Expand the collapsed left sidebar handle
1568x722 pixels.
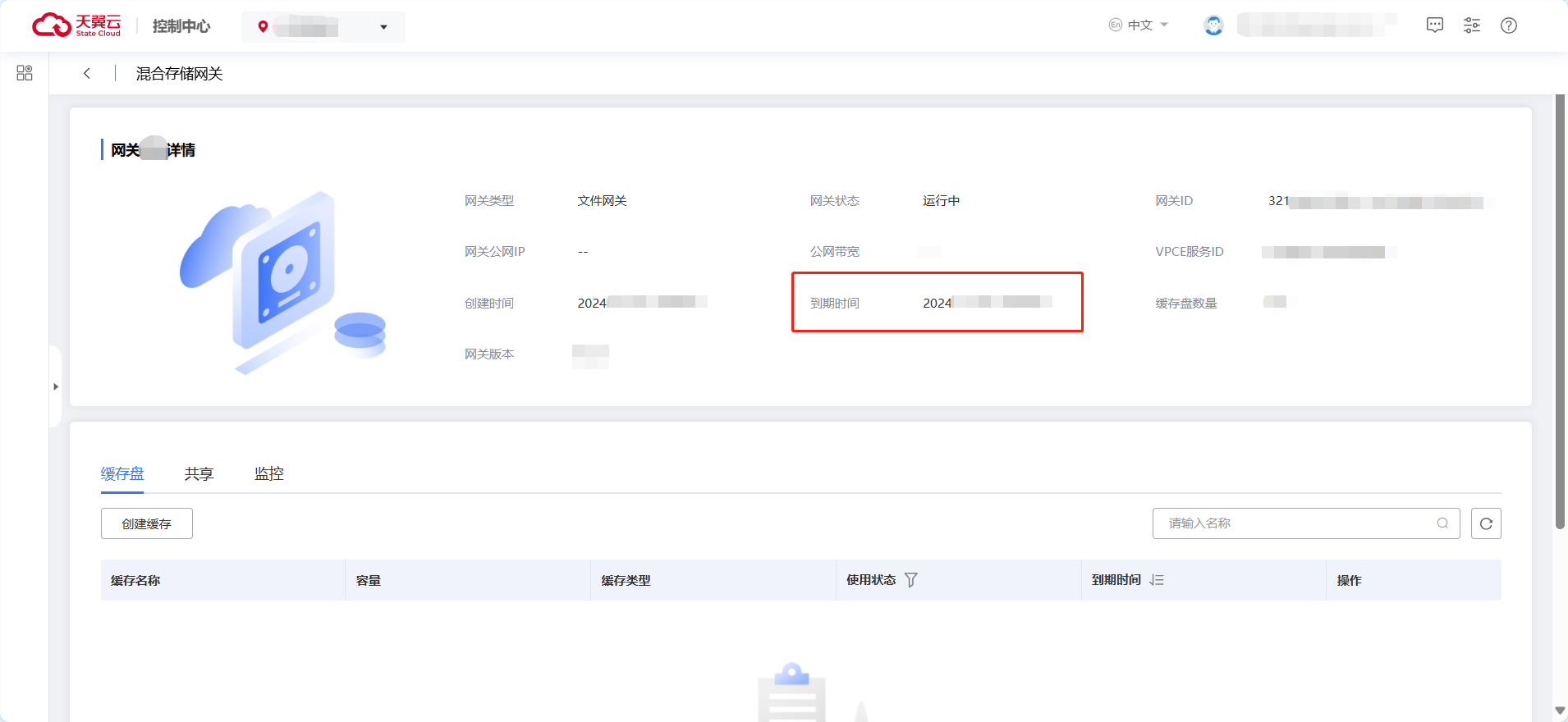coord(56,386)
